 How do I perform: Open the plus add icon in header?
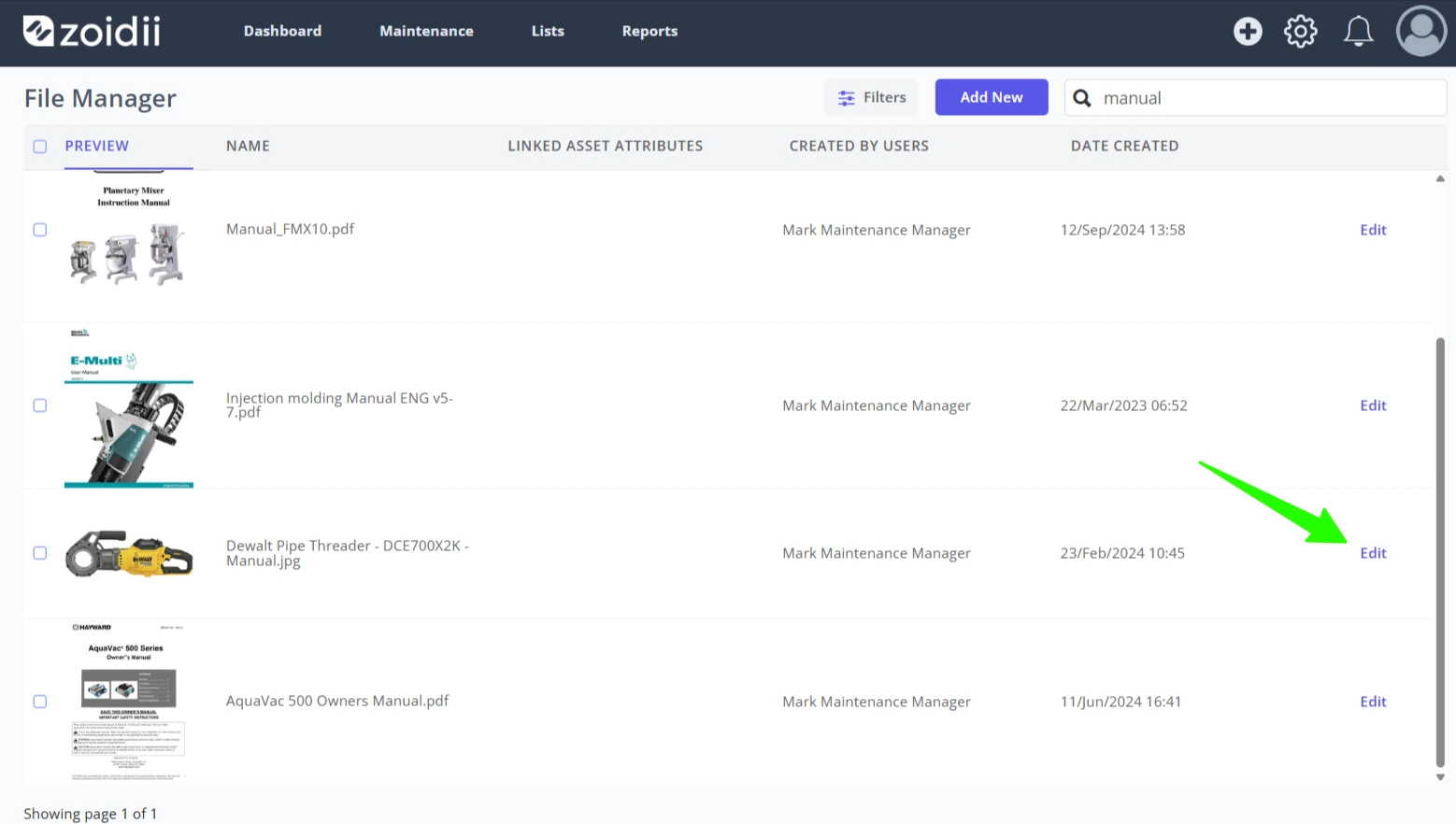pos(1248,31)
